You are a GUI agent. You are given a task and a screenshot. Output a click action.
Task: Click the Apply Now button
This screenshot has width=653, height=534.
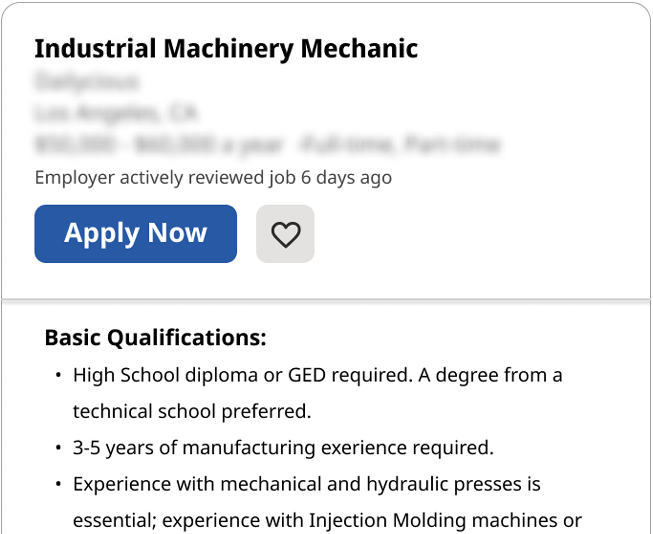135,234
